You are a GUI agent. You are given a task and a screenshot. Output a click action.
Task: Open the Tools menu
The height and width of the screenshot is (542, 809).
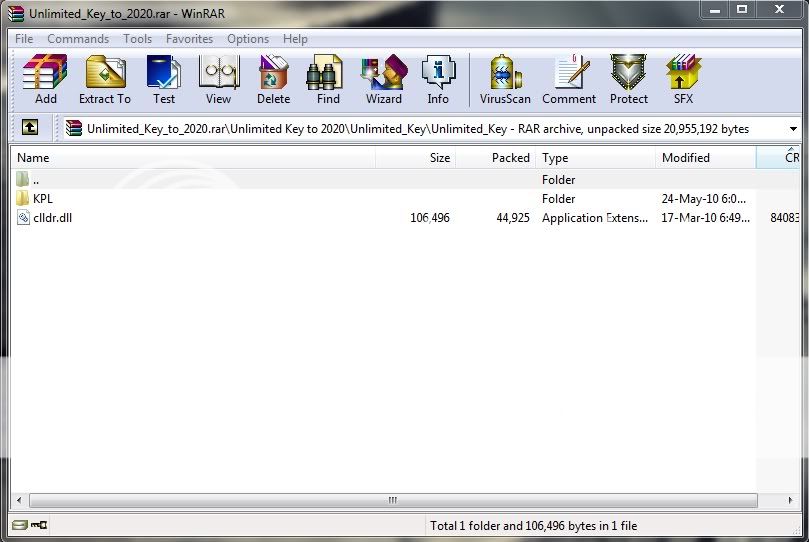tap(137, 39)
